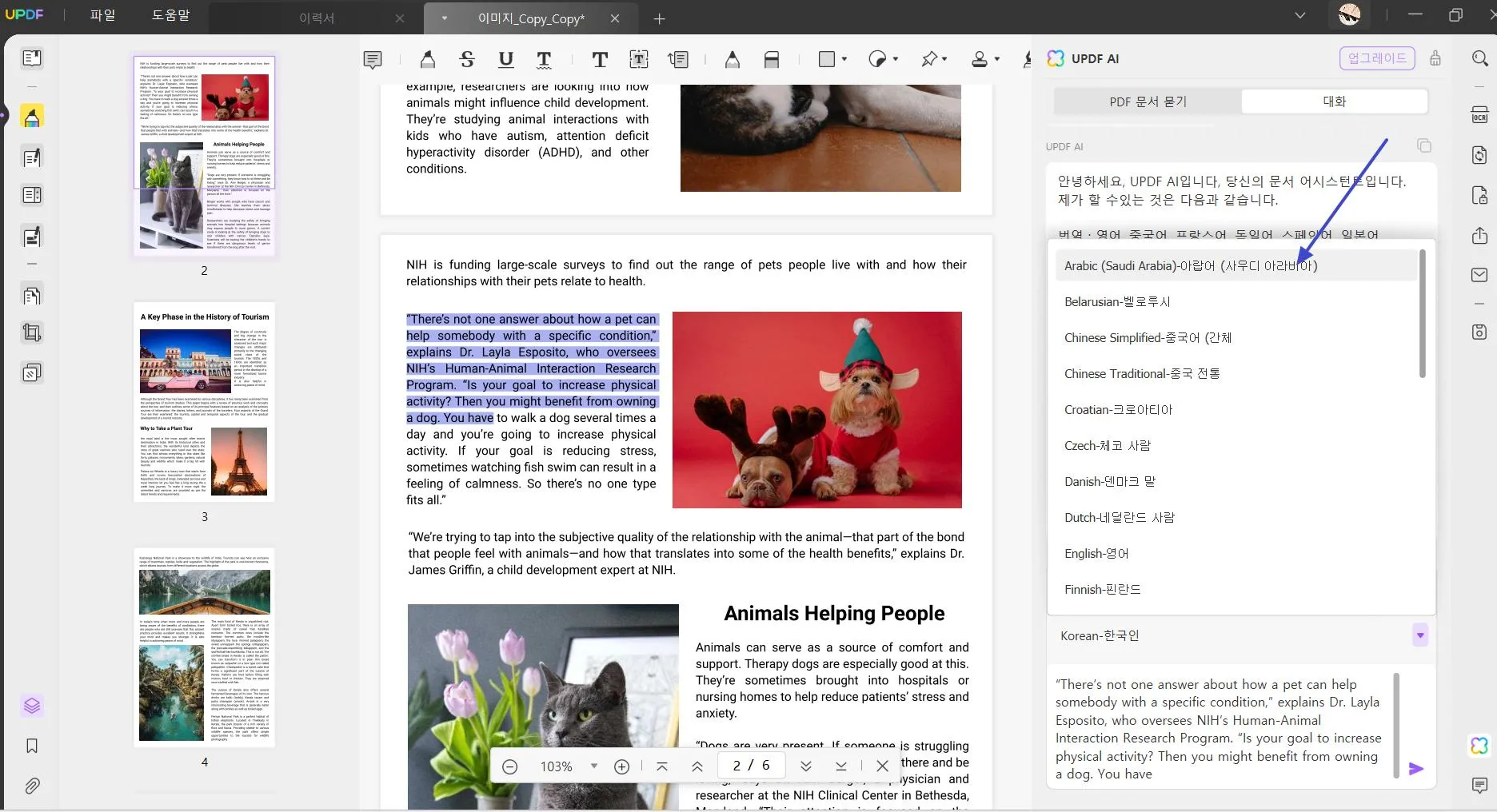The width and height of the screenshot is (1497, 812).
Task: Open the user profile avatar
Action: click(x=1349, y=14)
